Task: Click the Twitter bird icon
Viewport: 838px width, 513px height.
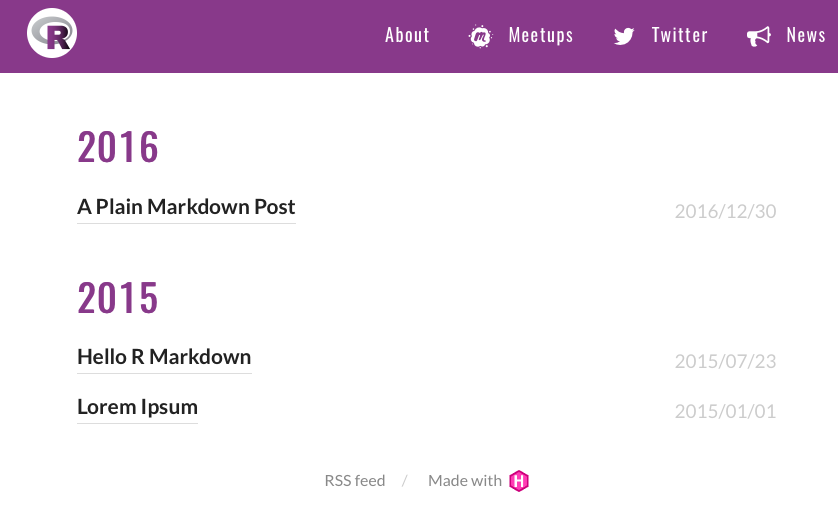Action: tap(624, 37)
